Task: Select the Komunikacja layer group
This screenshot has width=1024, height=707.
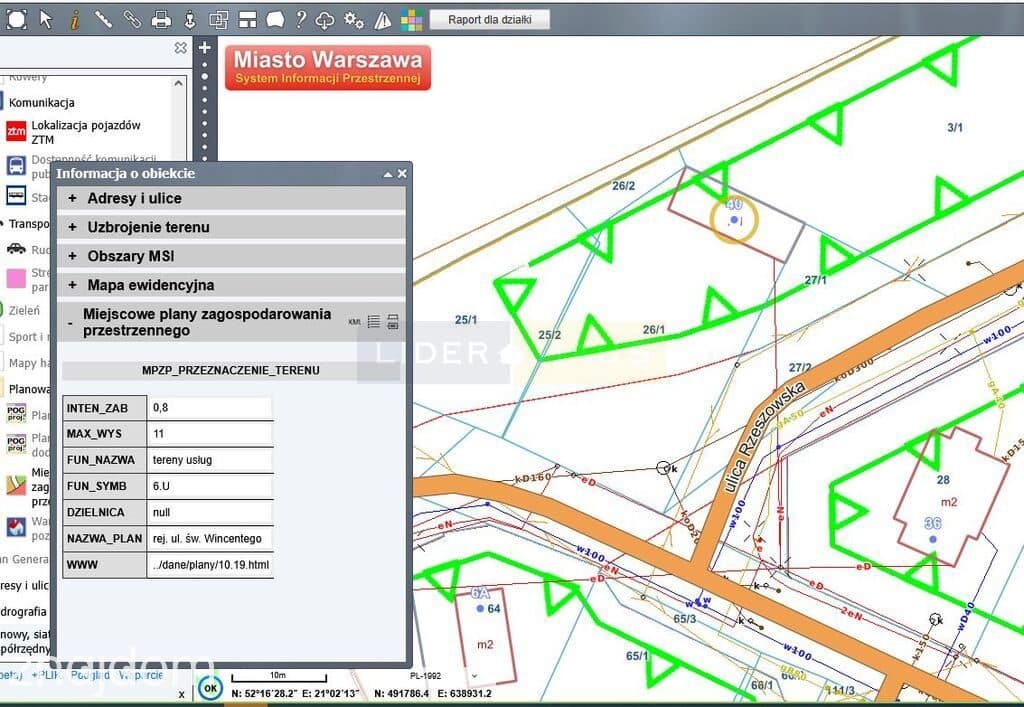Action: coord(41,102)
